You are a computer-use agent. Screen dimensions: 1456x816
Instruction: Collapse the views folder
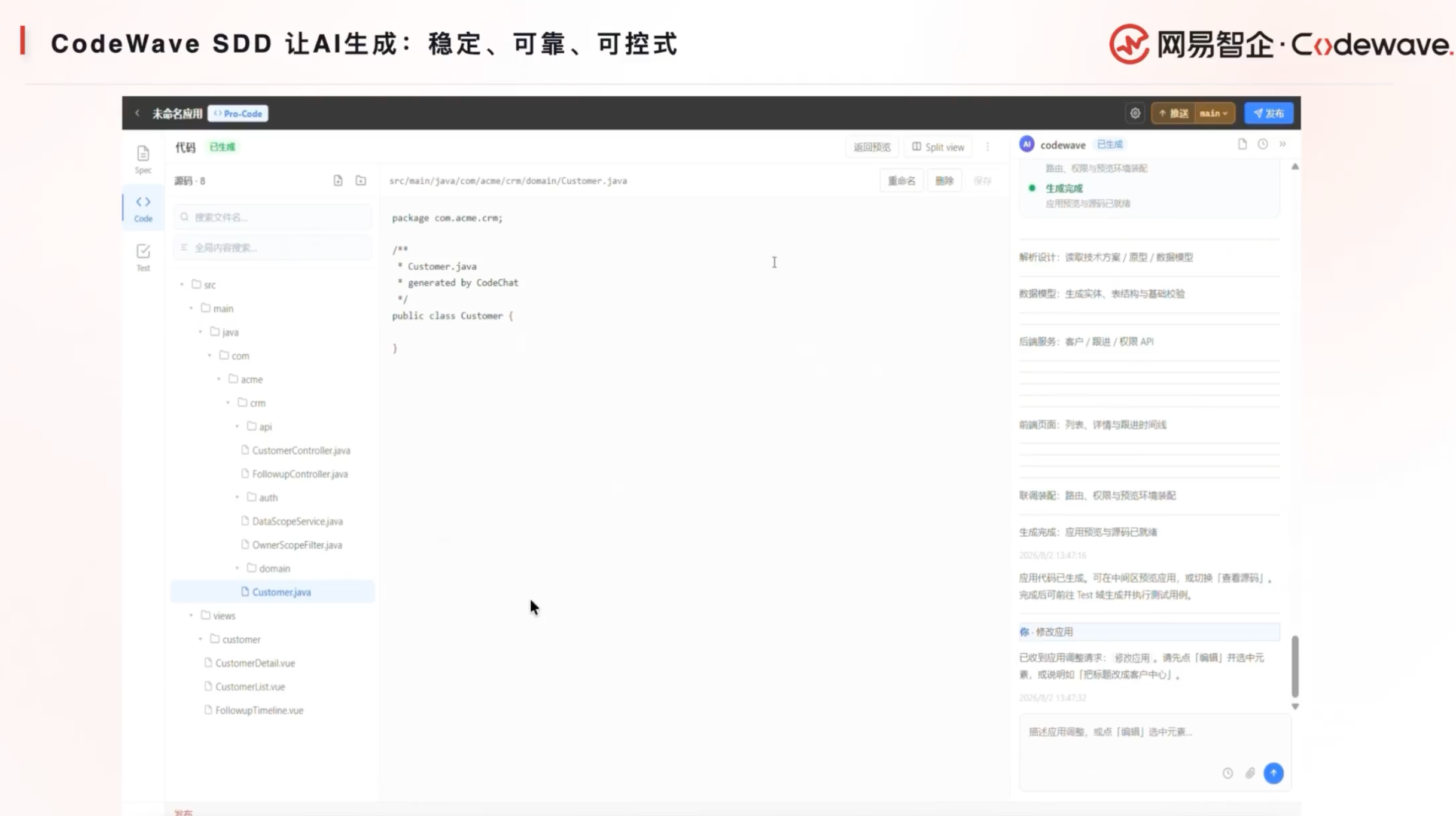191,616
